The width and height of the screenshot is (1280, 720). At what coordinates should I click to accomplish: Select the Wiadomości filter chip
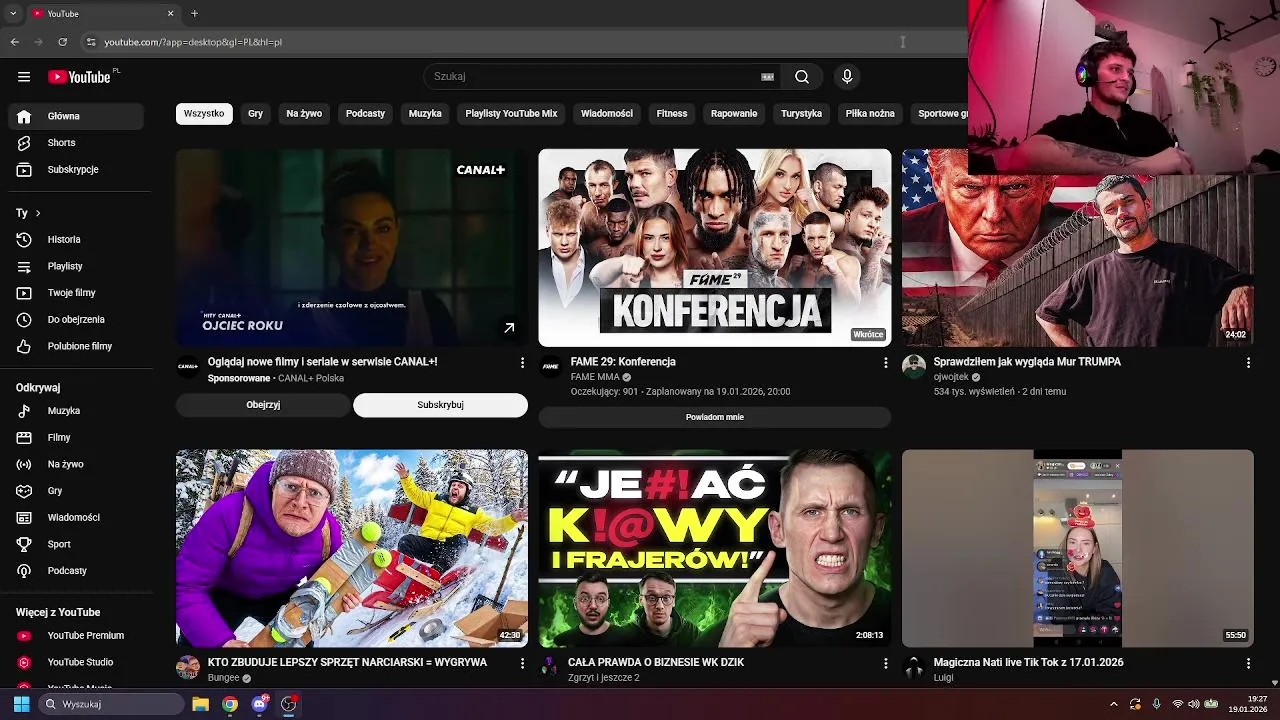point(607,114)
